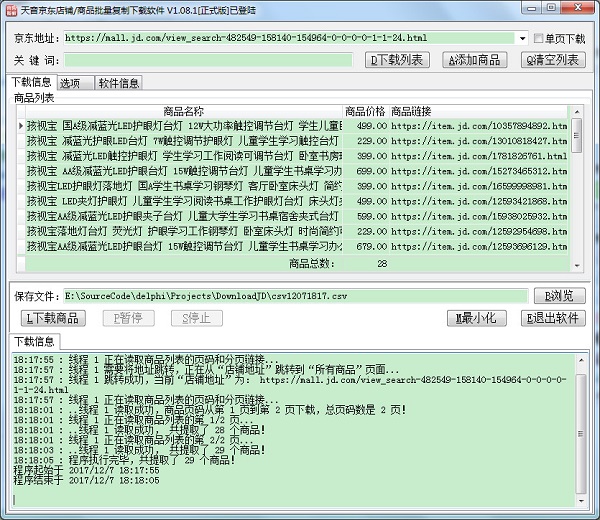Screen dimensions: 600x520
Task: Open the 京东地址 dropdown arrow
Action: pos(522,38)
